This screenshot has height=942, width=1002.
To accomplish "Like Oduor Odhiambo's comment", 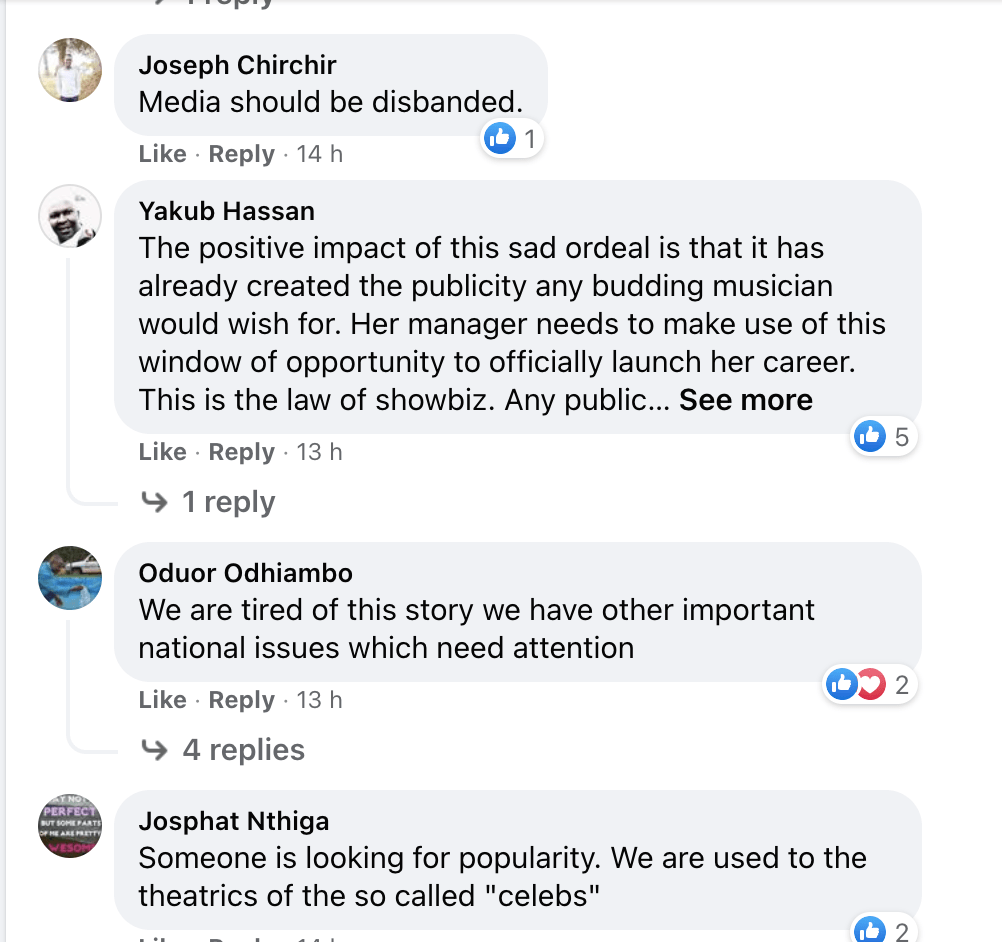I will pyautogui.click(x=162, y=700).
